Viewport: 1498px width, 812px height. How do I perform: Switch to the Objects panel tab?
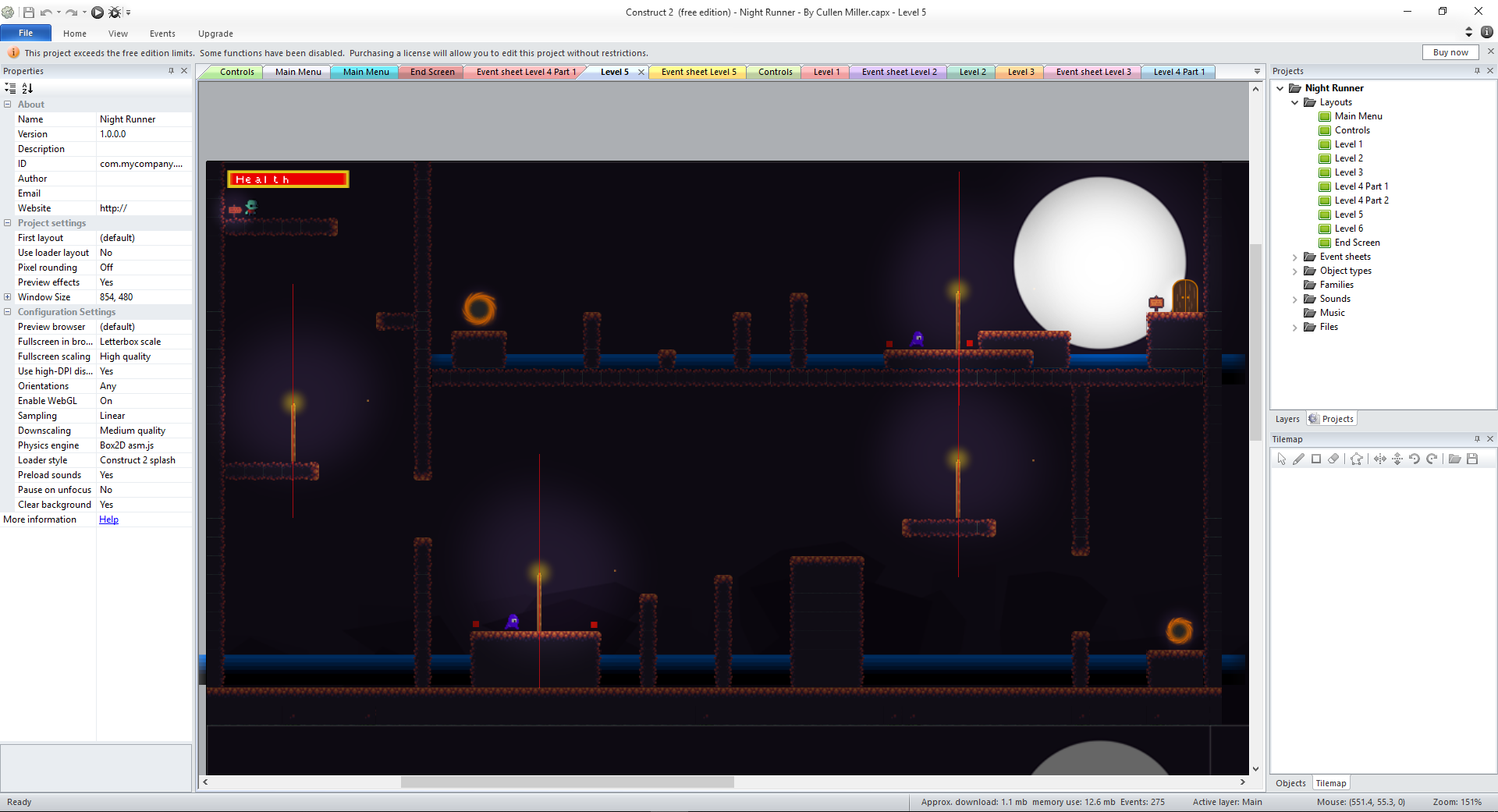(1290, 783)
